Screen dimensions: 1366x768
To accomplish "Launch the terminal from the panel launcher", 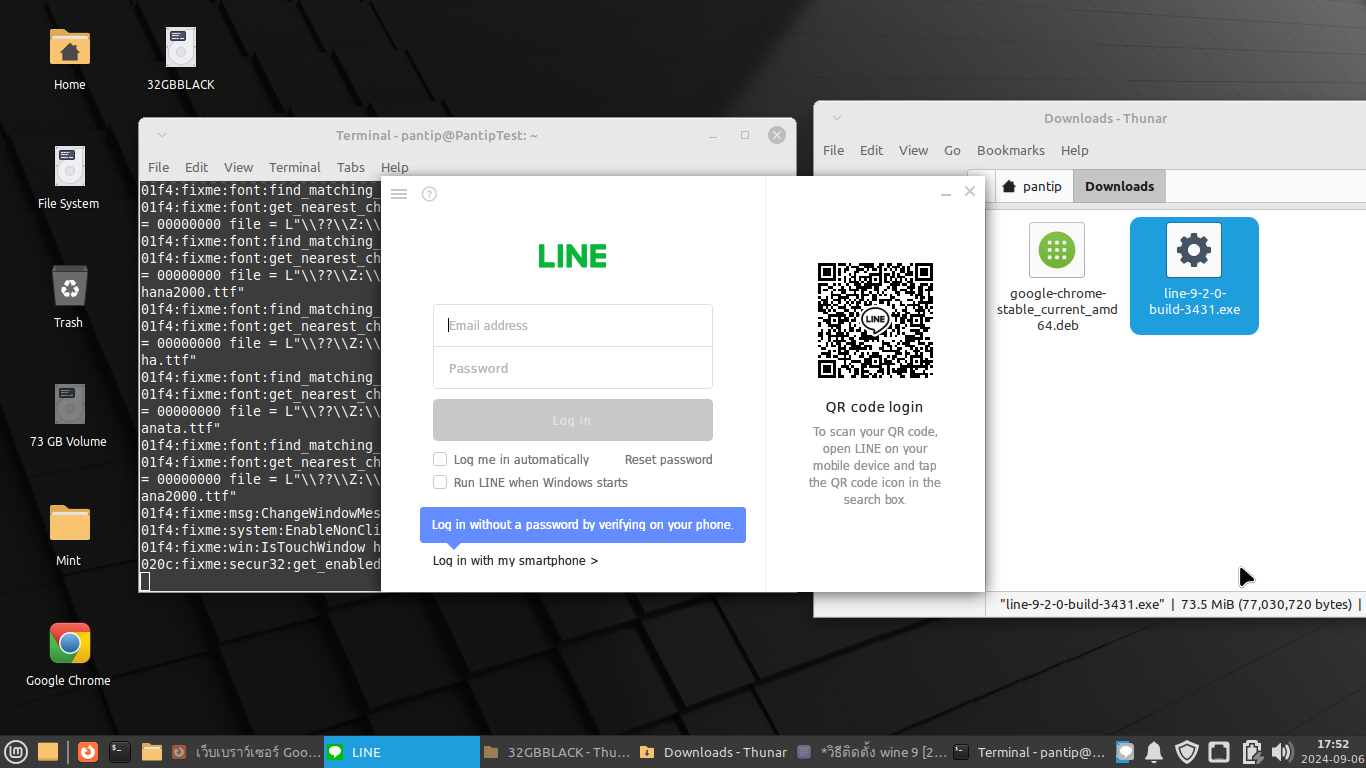I will pos(120,752).
